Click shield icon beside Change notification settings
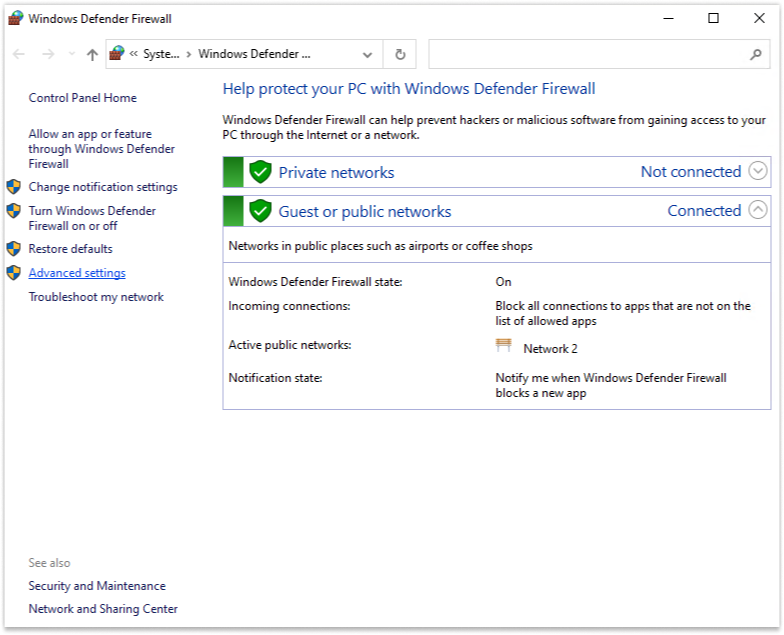Viewport: 784px width, 635px height. [14, 186]
